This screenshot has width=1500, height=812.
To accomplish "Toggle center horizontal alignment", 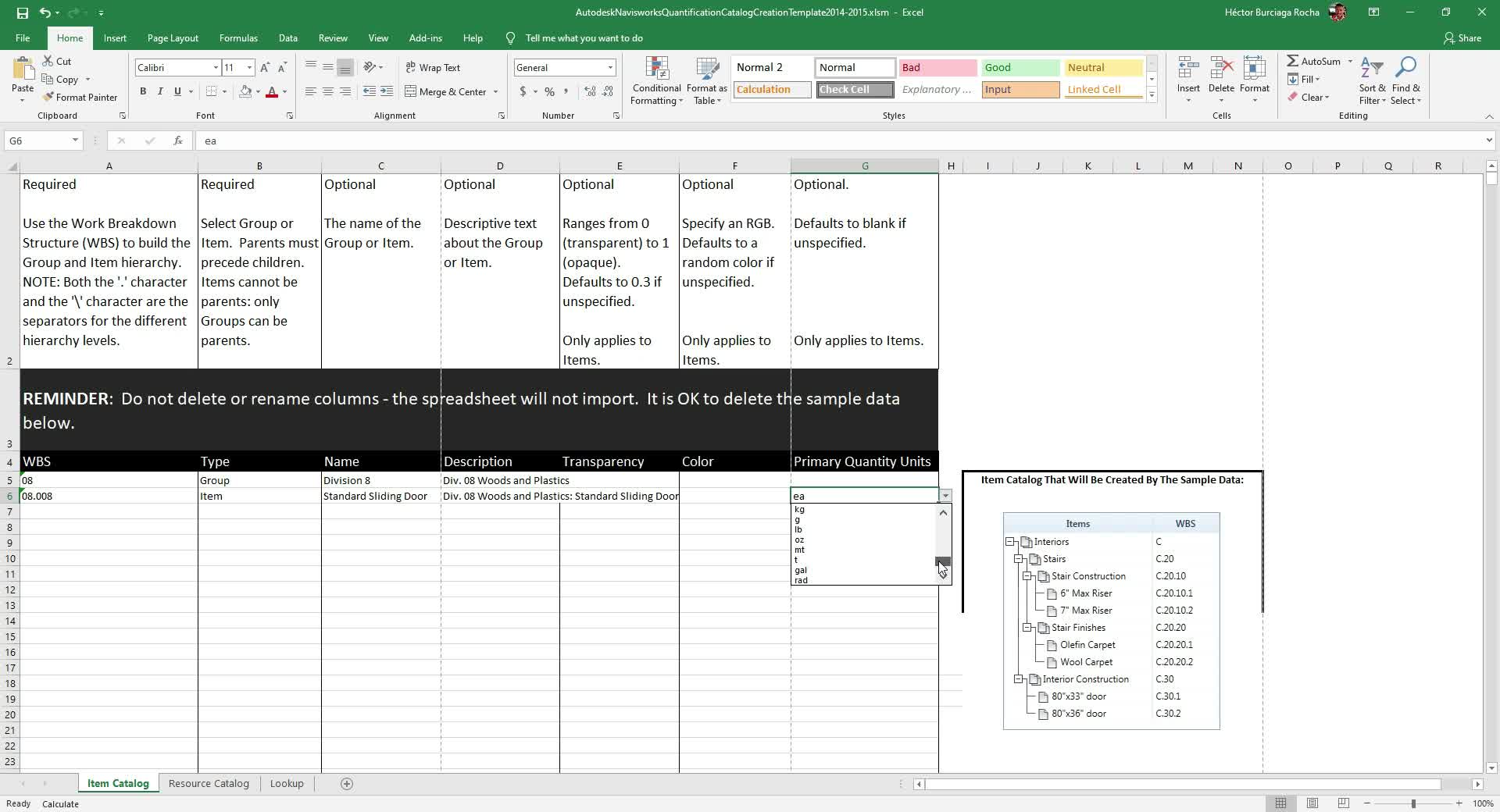I will tap(328, 91).
